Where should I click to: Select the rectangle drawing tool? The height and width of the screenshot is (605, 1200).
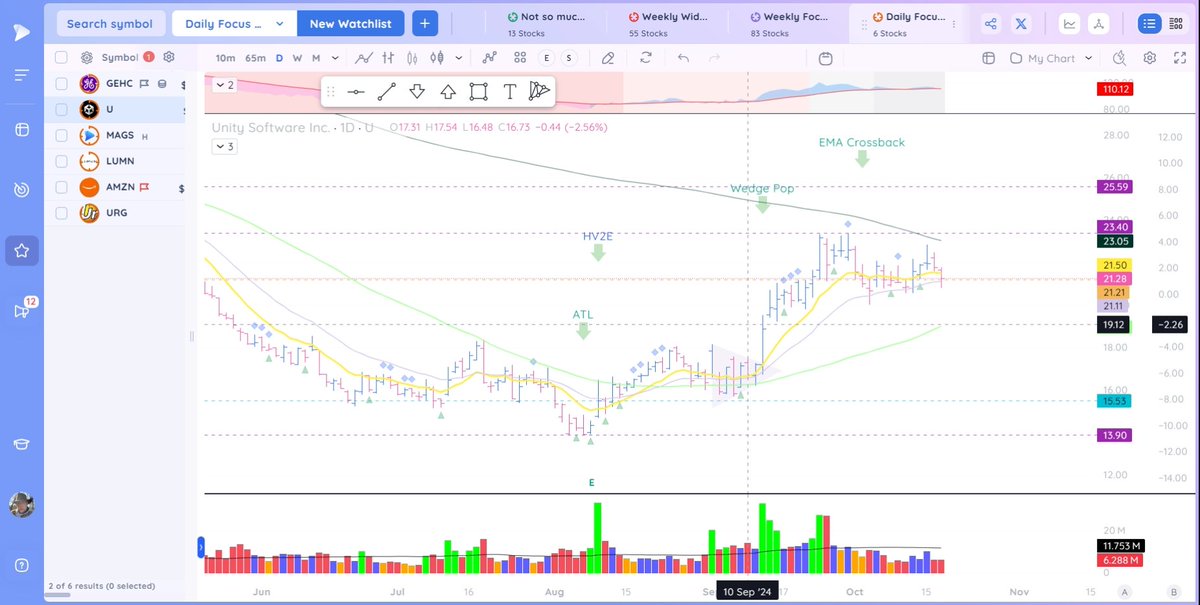[479, 92]
